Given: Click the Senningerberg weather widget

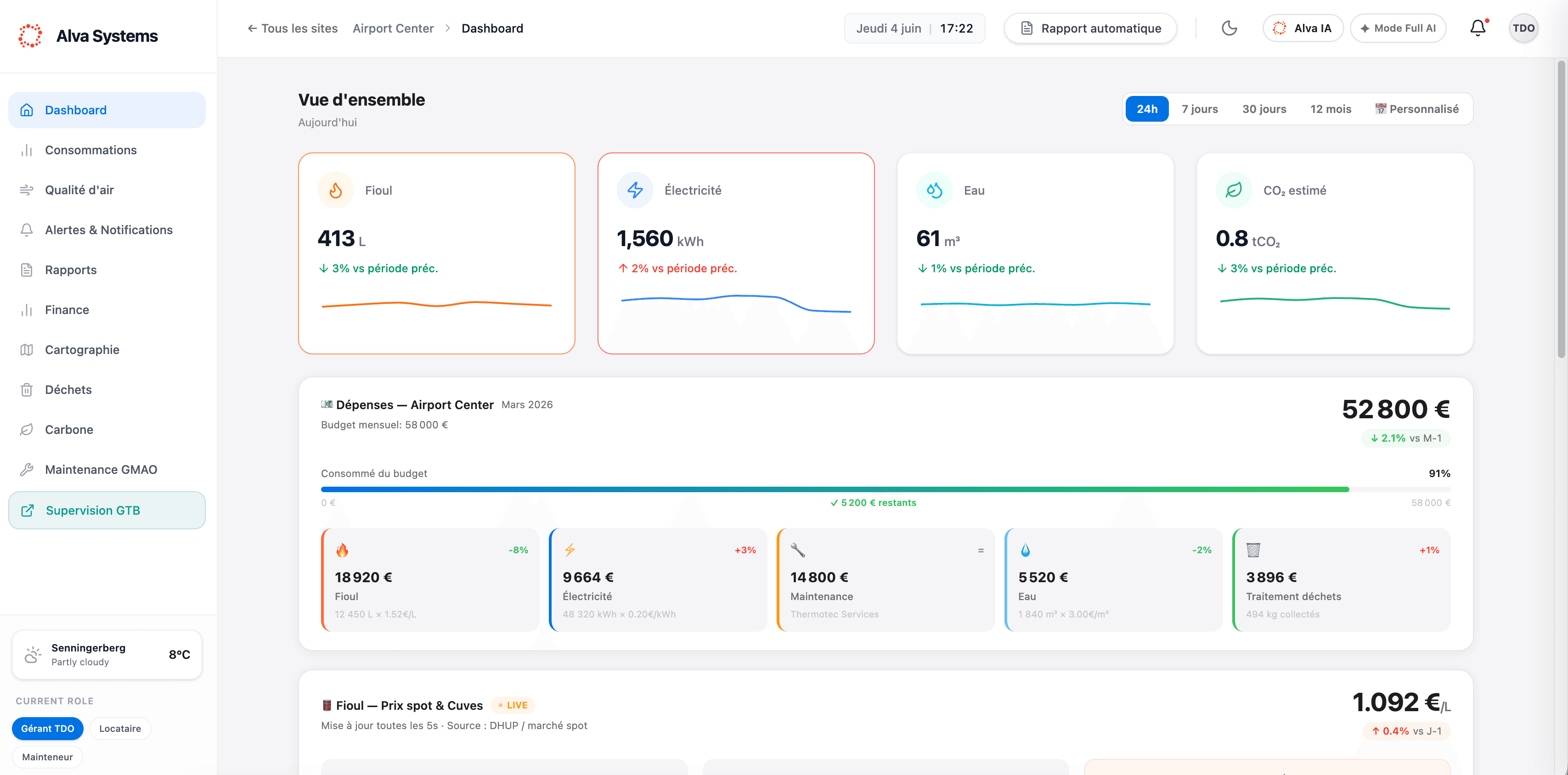Looking at the screenshot, I should click(x=107, y=655).
